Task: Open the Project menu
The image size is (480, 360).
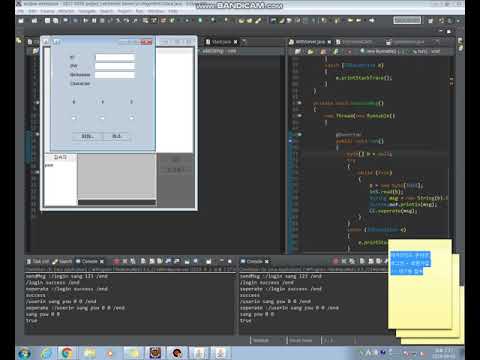Action: 124,11
